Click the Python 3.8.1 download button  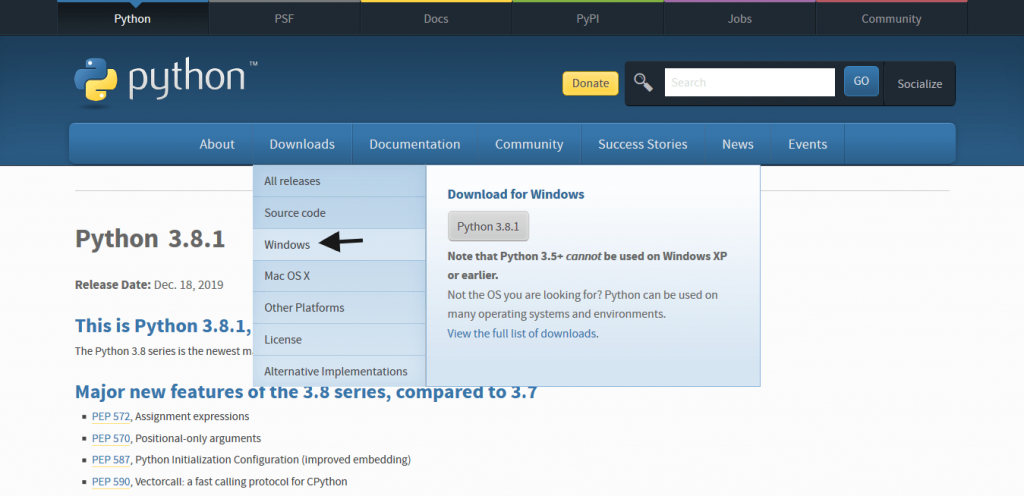coord(488,226)
